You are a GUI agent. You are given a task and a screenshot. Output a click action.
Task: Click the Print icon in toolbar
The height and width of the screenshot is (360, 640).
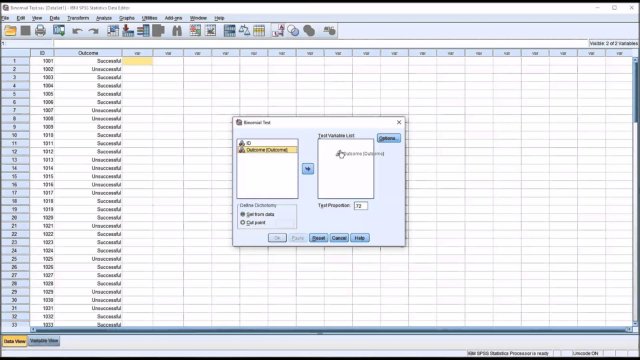click(40, 31)
